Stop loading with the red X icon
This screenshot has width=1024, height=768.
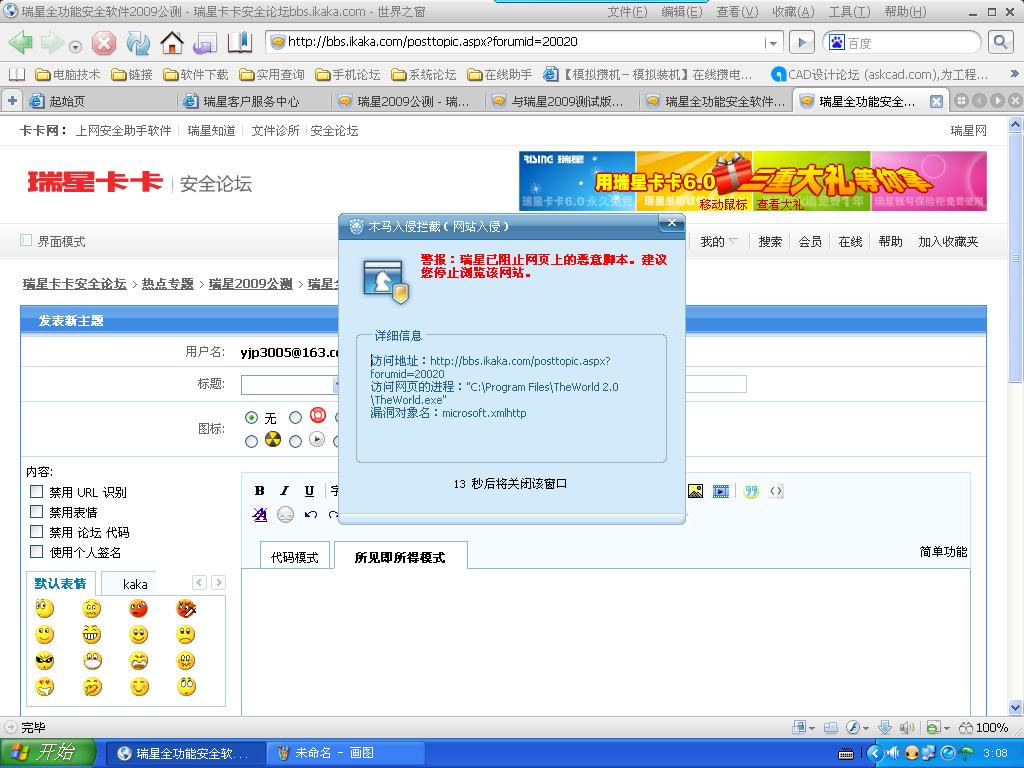(x=103, y=43)
